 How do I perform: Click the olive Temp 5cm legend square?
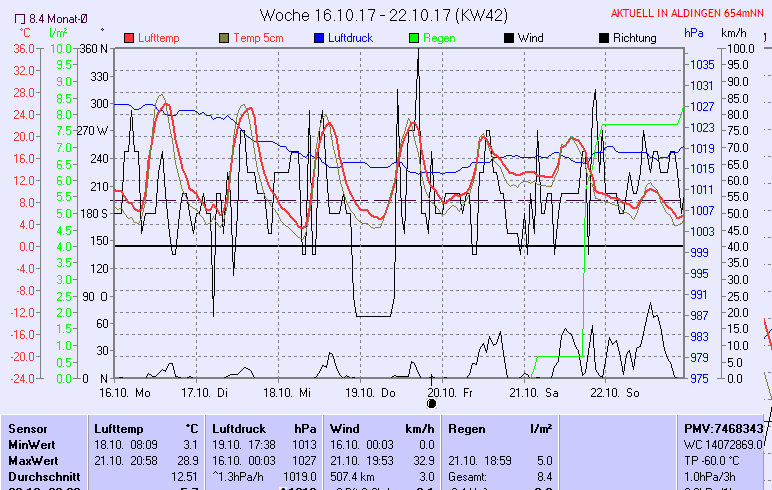[x=223, y=38]
